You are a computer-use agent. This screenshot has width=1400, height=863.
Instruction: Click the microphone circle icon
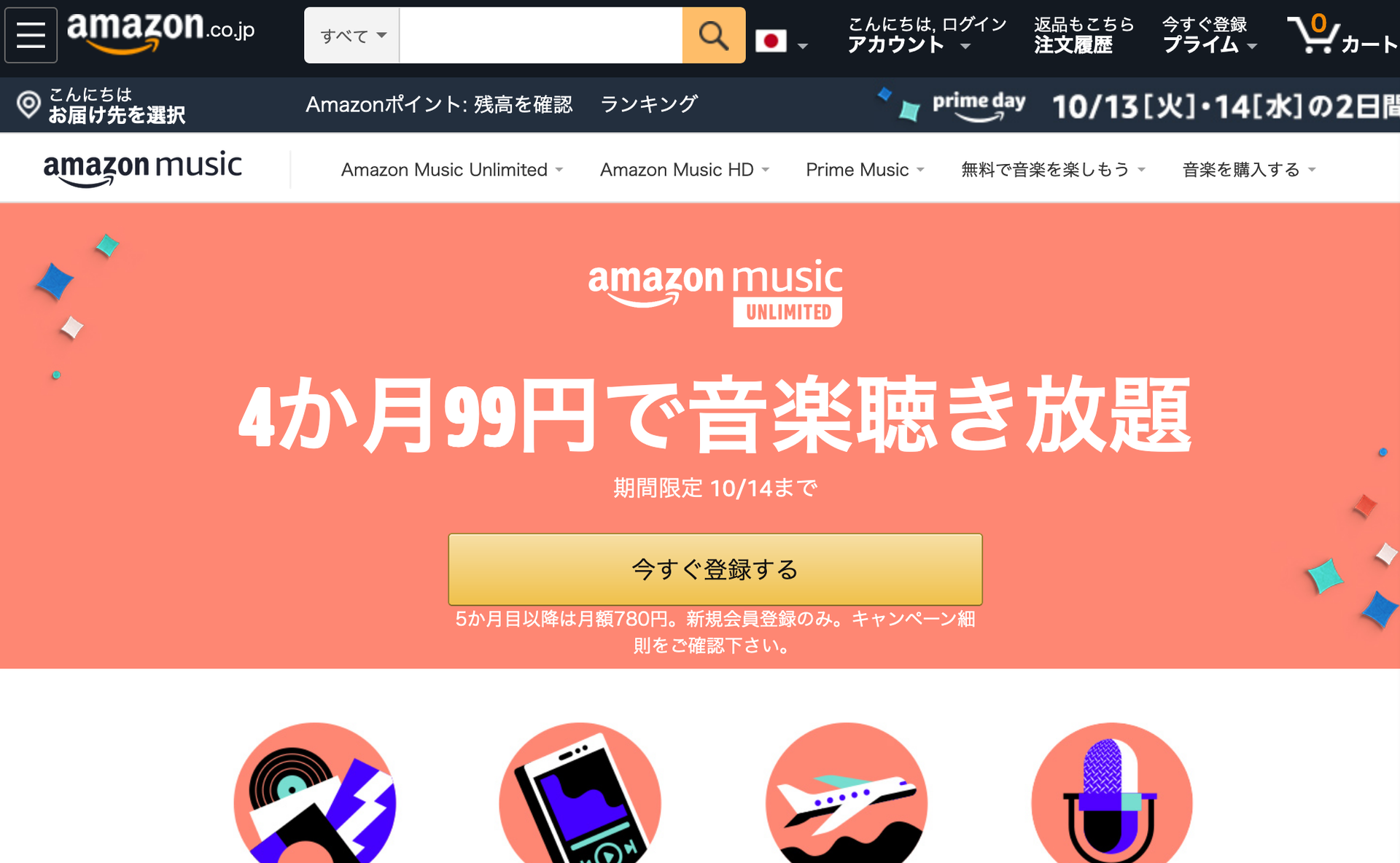[1111, 793]
